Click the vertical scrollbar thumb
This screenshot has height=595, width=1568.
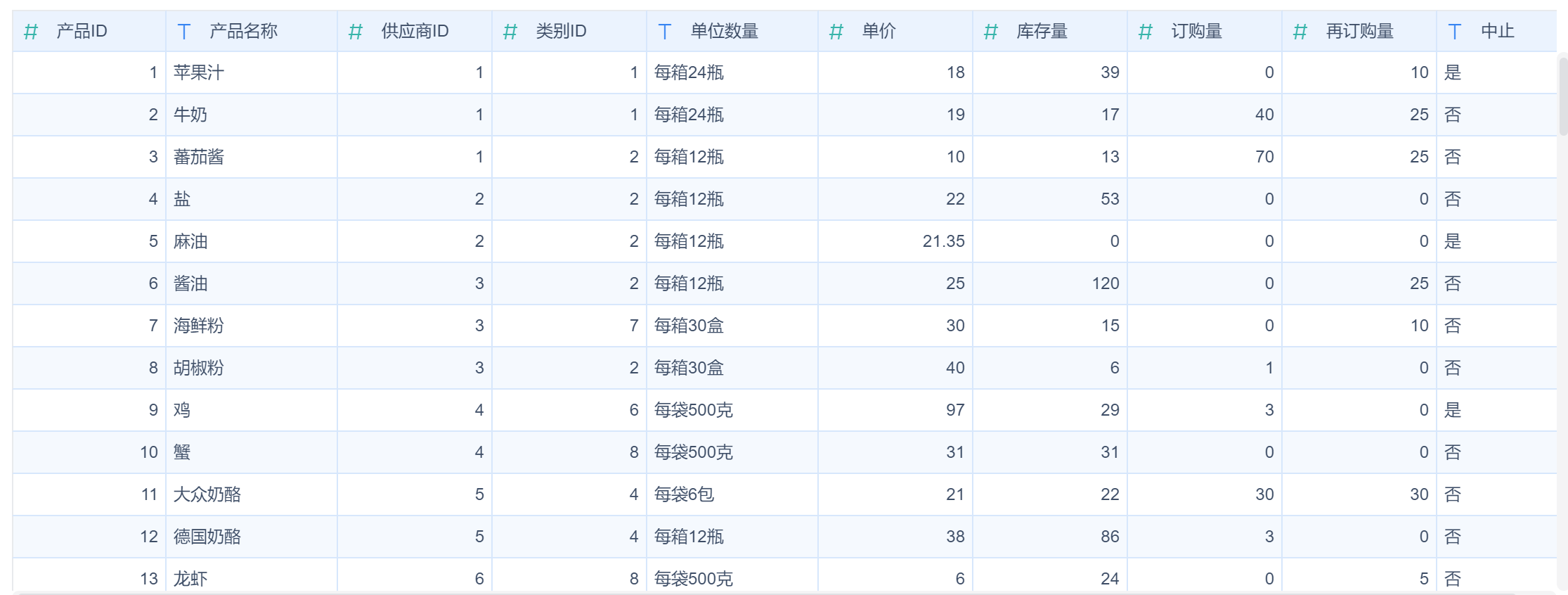[x=1563, y=95]
